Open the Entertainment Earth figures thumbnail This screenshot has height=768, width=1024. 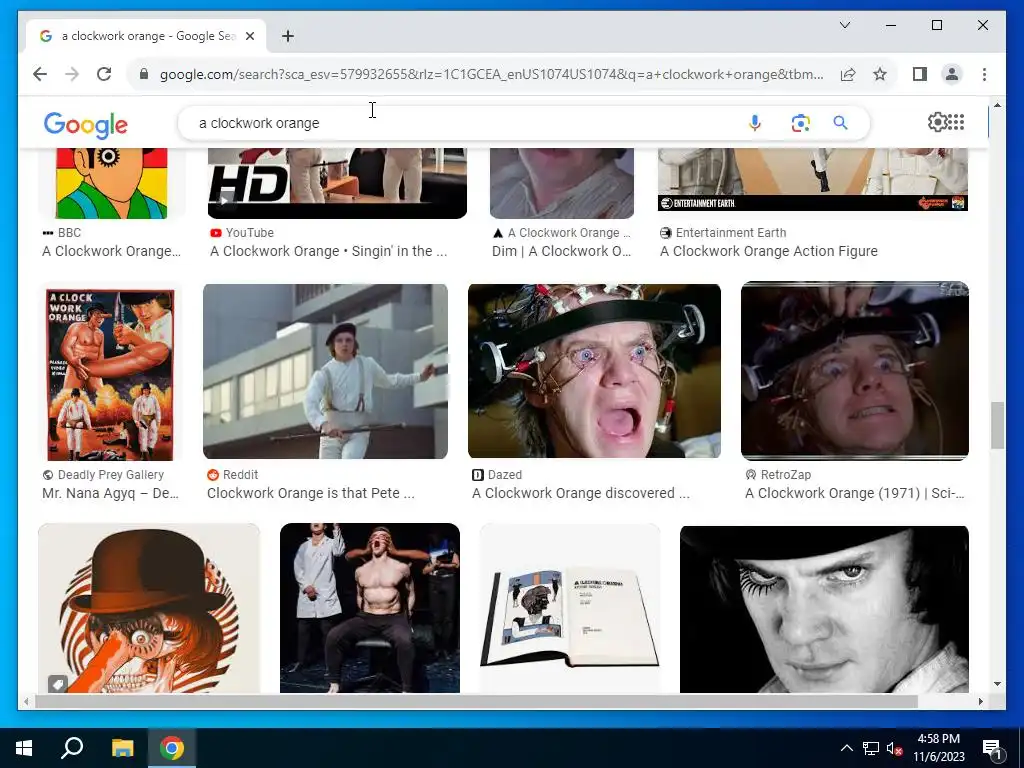813,180
